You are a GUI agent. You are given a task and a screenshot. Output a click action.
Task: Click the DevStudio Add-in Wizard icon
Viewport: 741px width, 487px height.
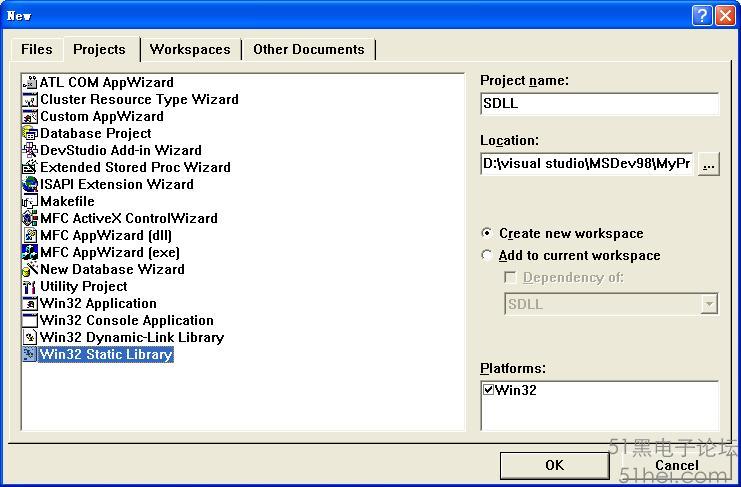tap(30, 150)
